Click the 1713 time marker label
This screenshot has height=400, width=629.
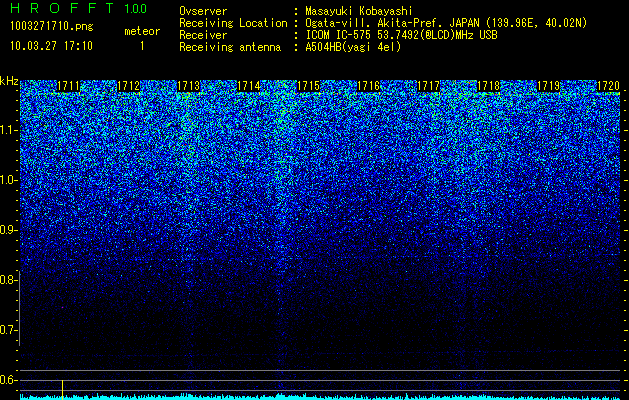(189, 86)
